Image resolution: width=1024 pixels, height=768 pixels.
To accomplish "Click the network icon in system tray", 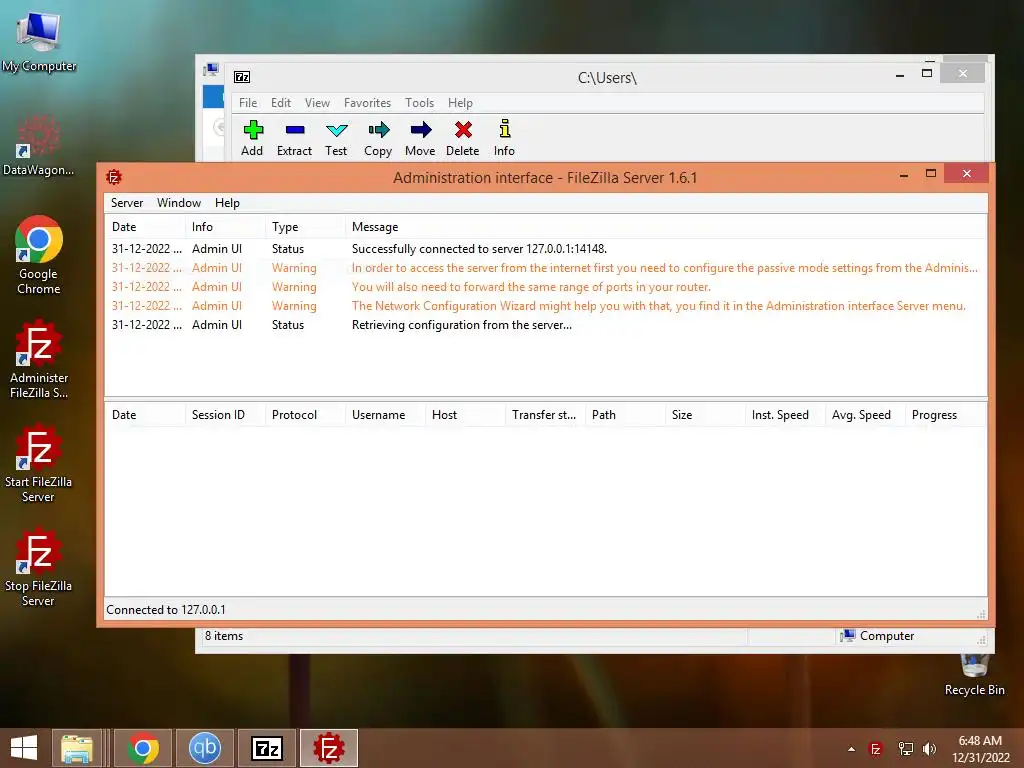I will coord(905,749).
